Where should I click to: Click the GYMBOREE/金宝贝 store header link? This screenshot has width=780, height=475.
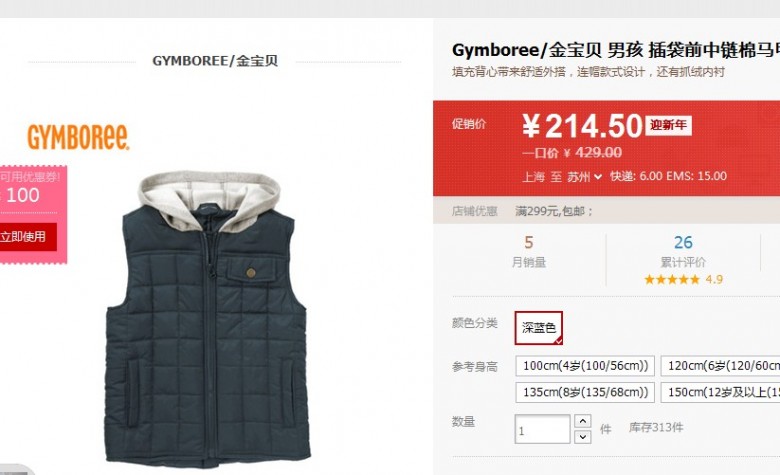[215, 61]
